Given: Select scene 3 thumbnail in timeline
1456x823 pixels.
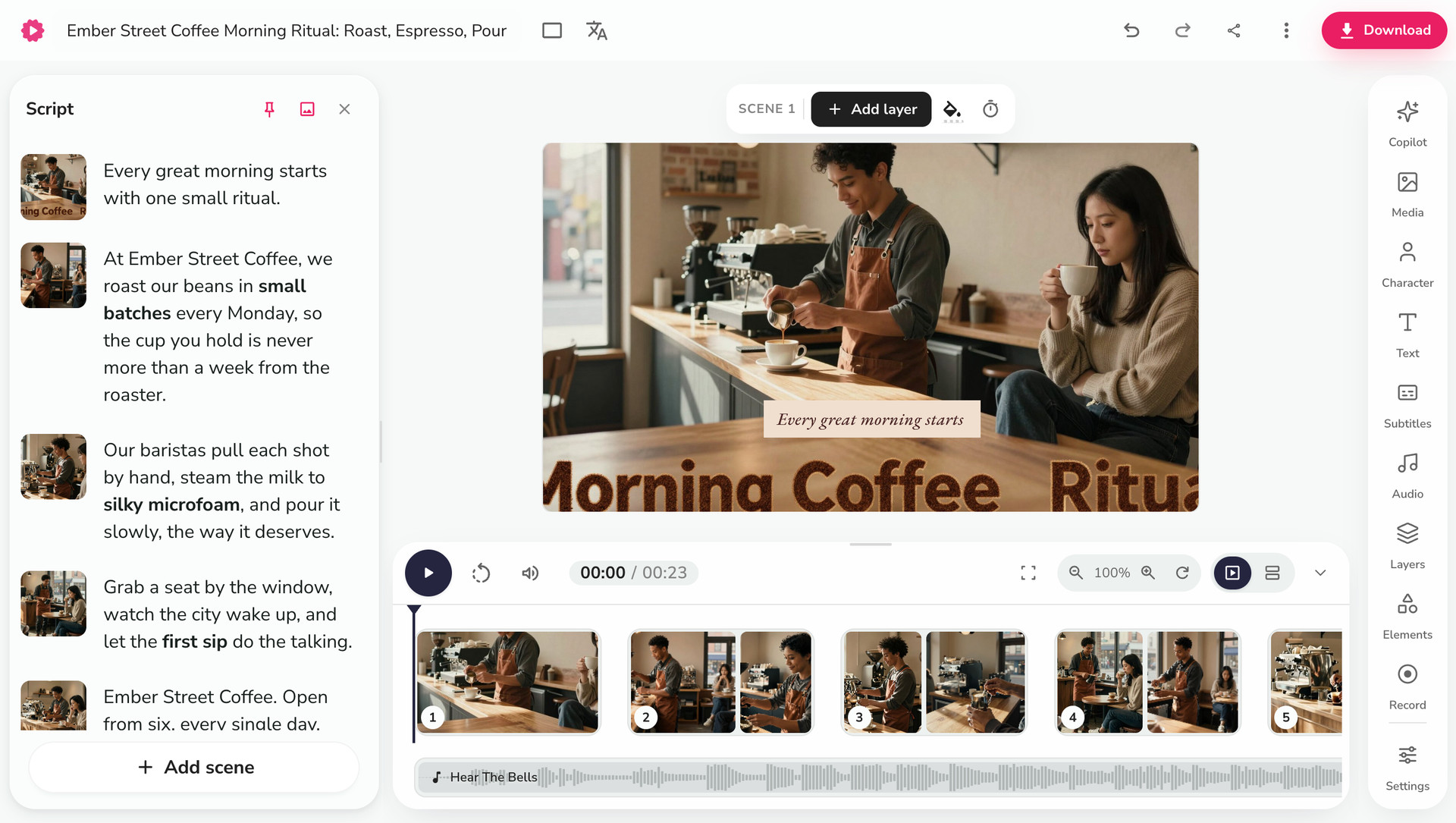Looking at the screenshot, I should click(934, 682).
